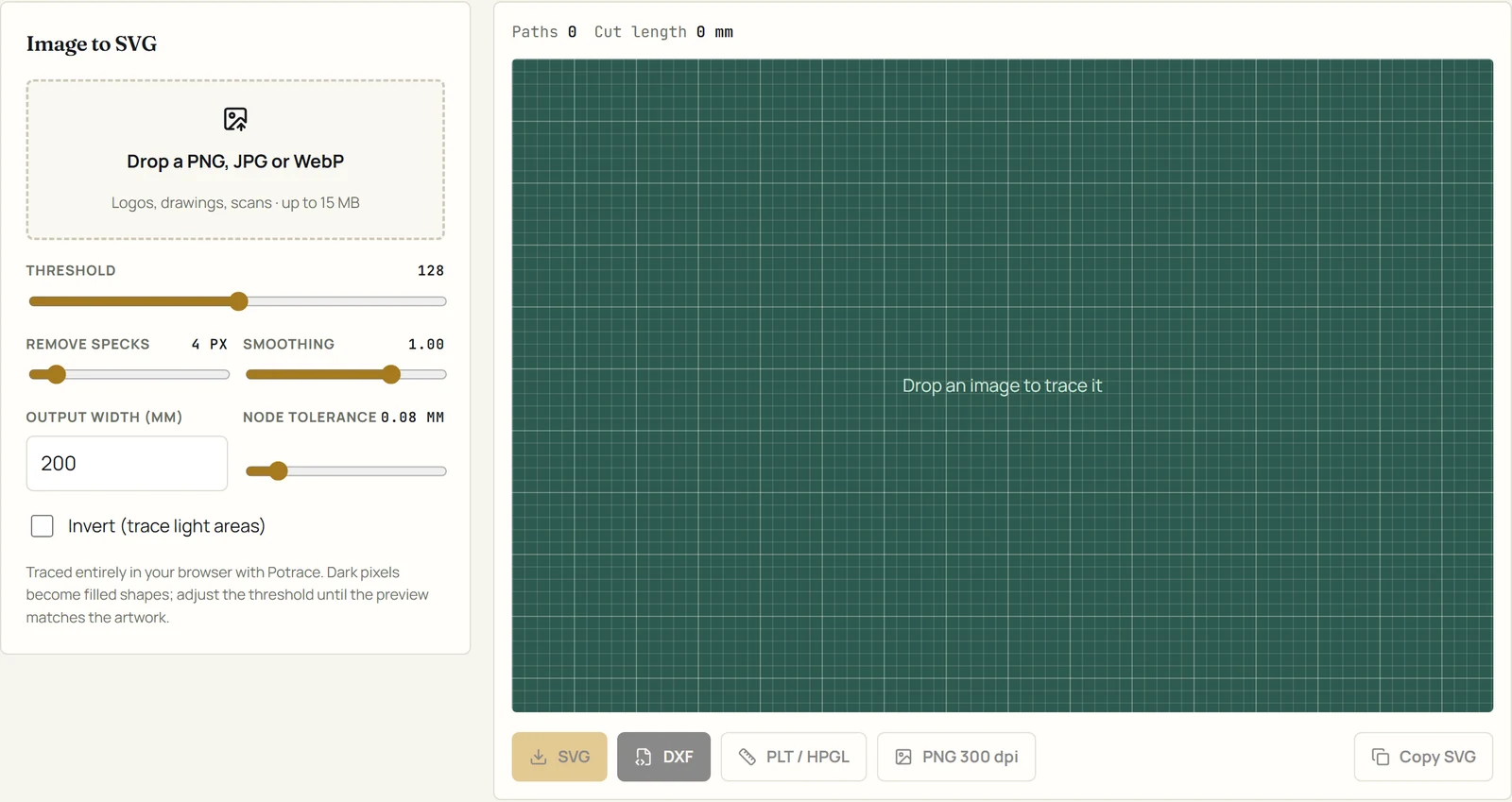Screen dimensions: 1512x802
Task: Click the image upload icon in drop zone
Action: pos(235,119)
